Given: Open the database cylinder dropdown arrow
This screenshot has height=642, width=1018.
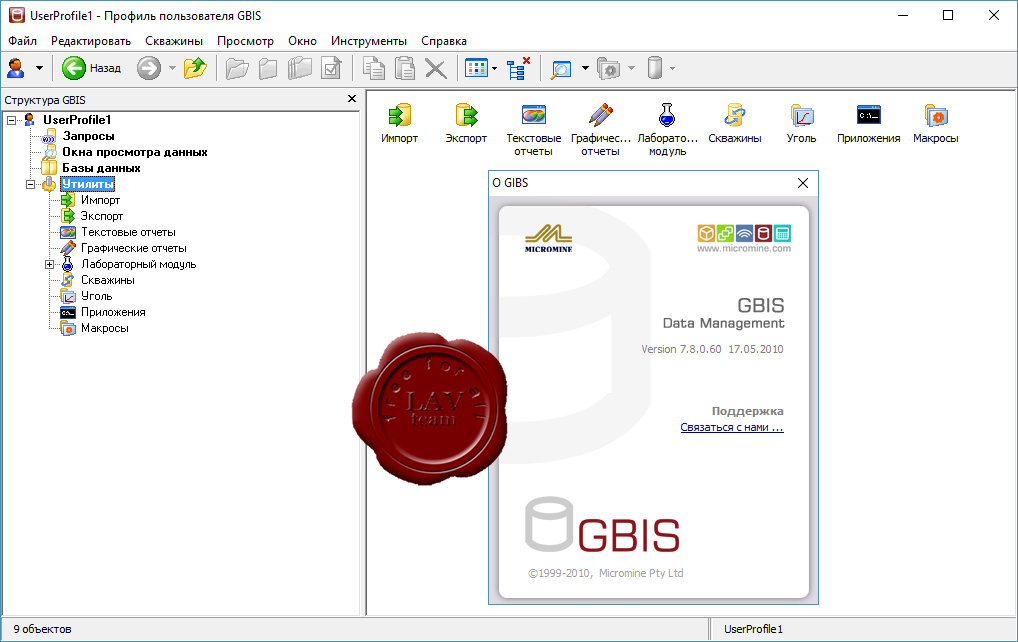Looking at the screenshot, I should coord(673,68).
